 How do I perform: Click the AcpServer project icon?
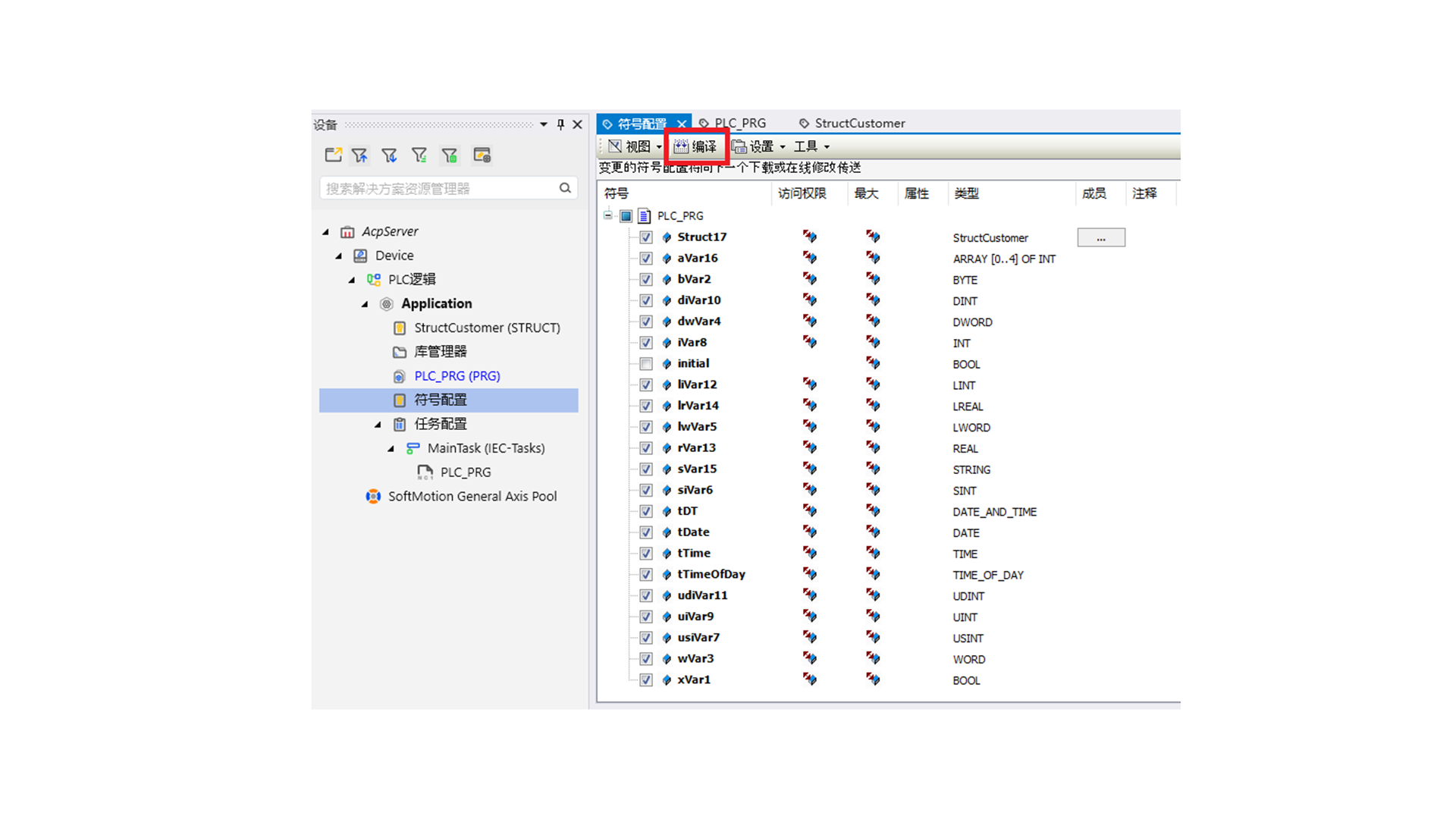[x=347, y=232]
